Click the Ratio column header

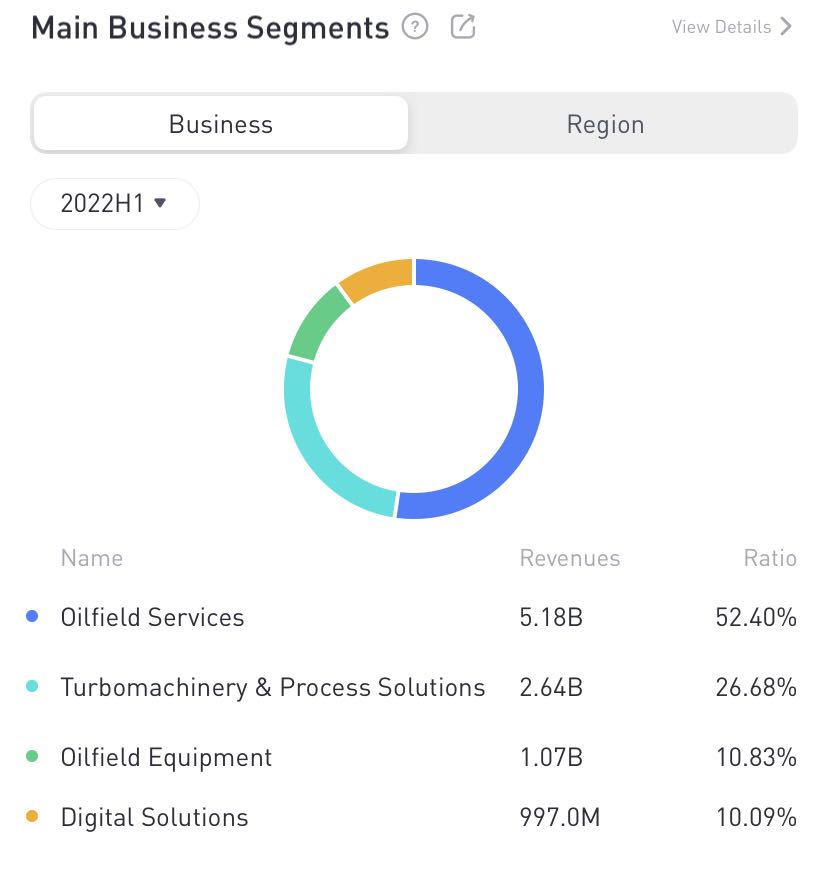click(769, 558)
